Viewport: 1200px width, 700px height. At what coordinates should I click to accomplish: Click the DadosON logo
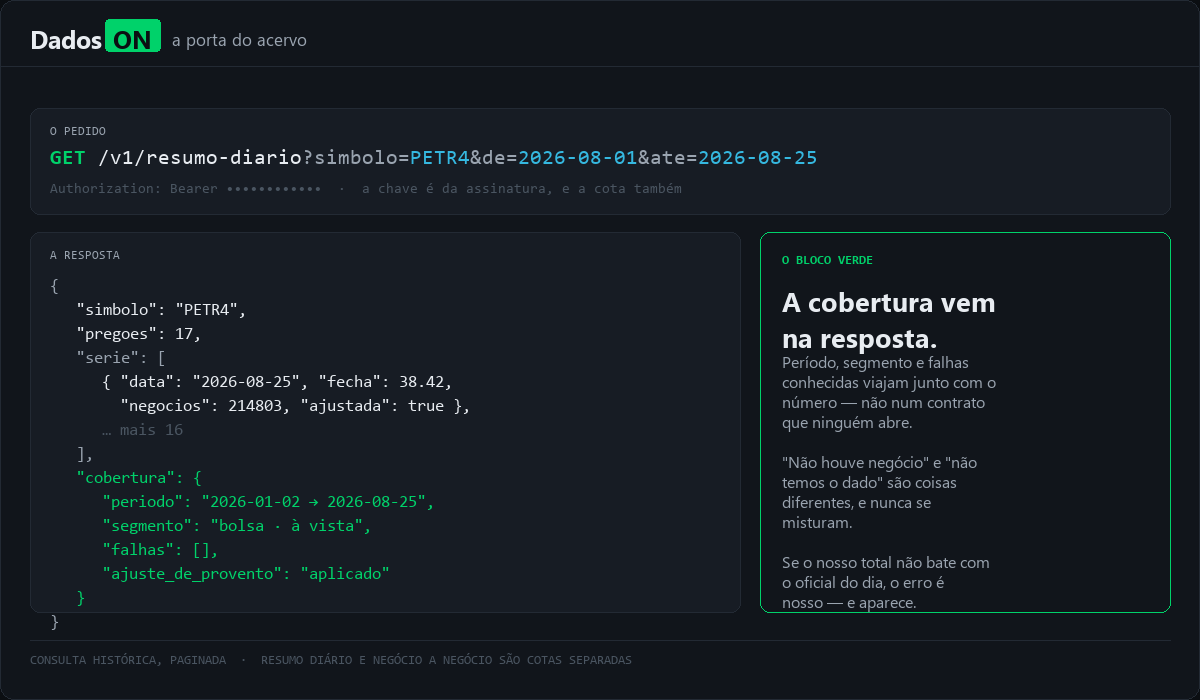(95, 39)
